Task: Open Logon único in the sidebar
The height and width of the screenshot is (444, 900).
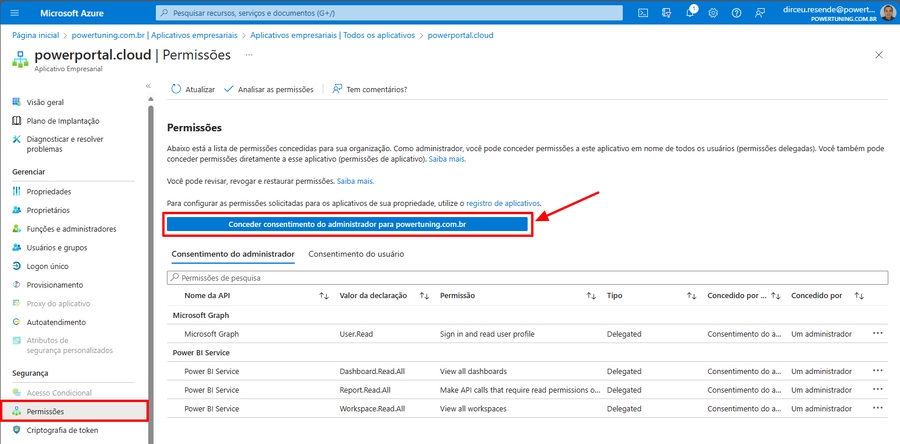Action: tap(47, 266)
